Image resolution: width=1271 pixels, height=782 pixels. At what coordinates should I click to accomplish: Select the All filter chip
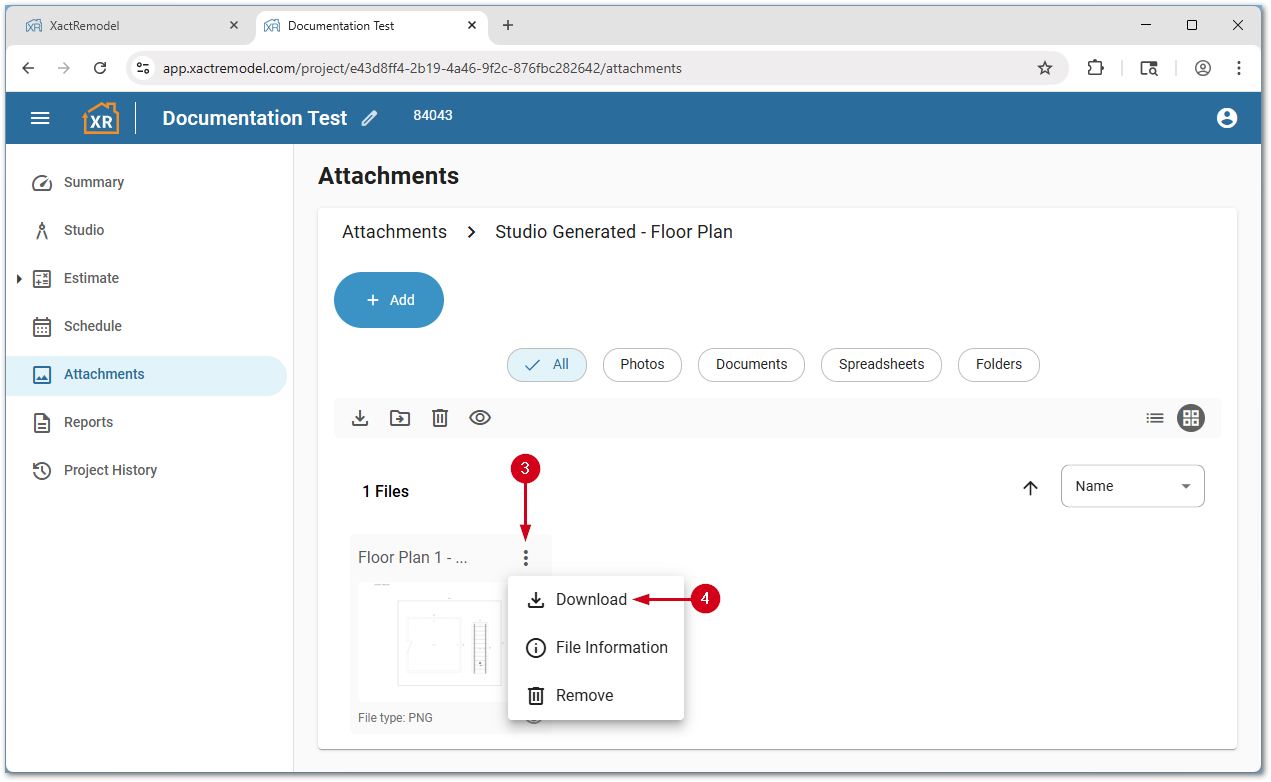547,365
